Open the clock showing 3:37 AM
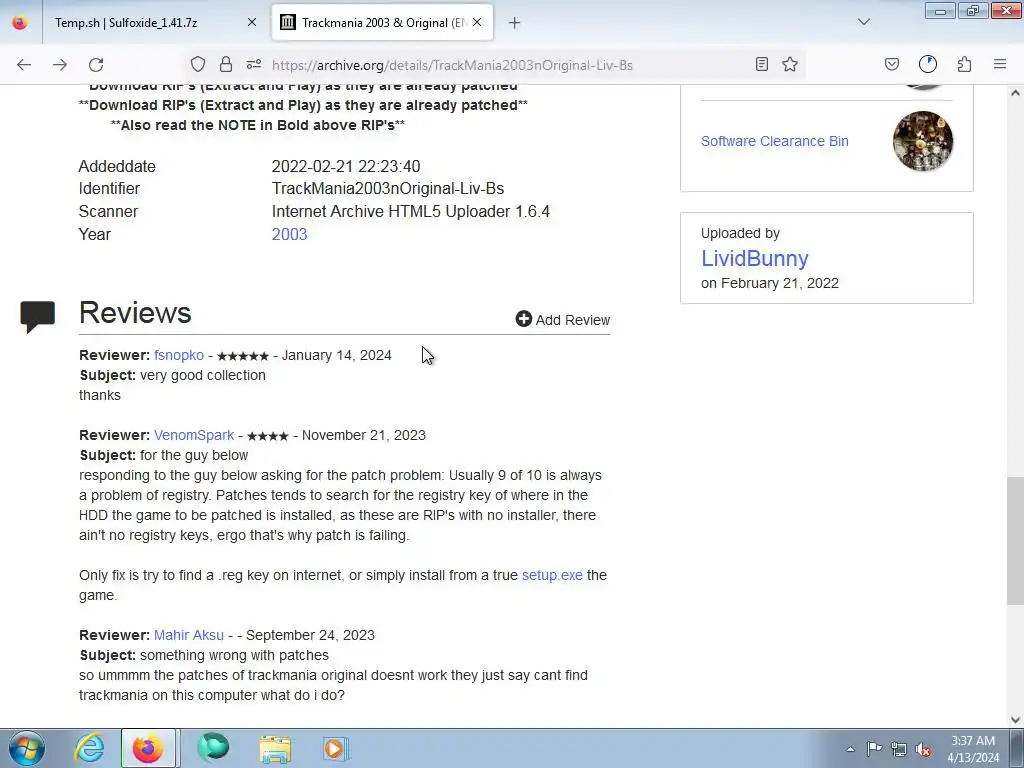1024x768 pixels. coord(973,749)
